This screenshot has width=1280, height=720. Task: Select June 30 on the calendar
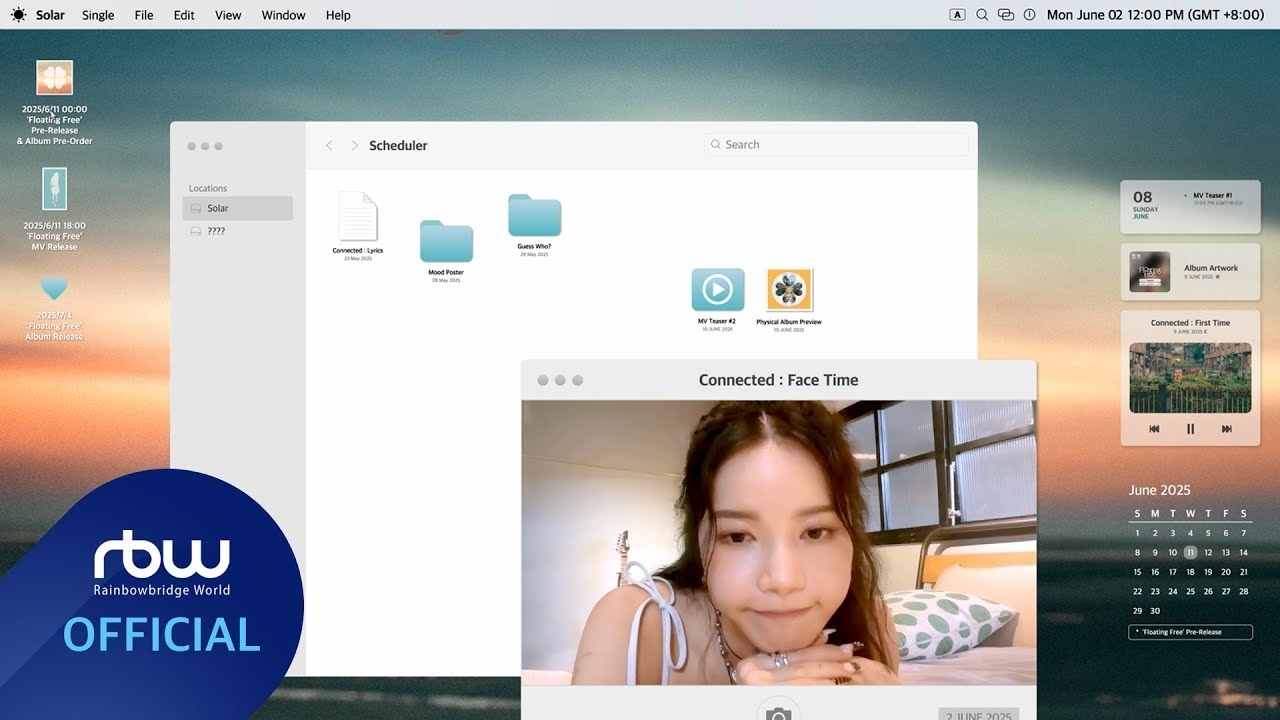pyautogui.click(x=1155, y=611)
